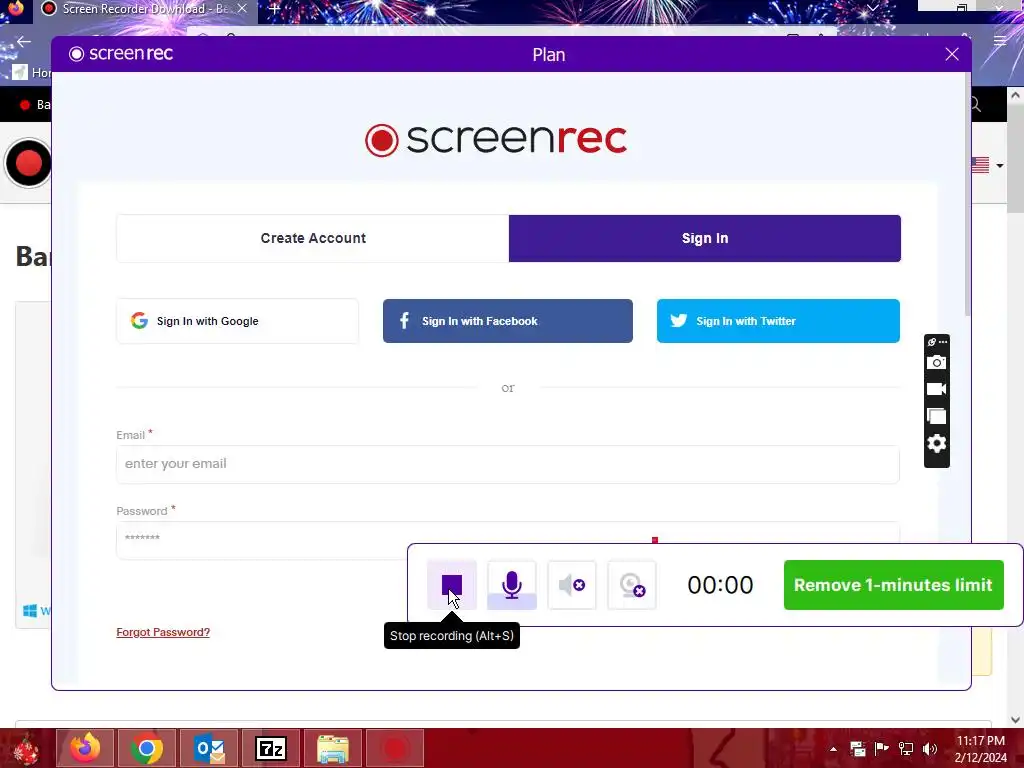The height and width of the screenshot is (768, 1024).
Task: Open the red recorder app in taskbar
Action: 394,748
